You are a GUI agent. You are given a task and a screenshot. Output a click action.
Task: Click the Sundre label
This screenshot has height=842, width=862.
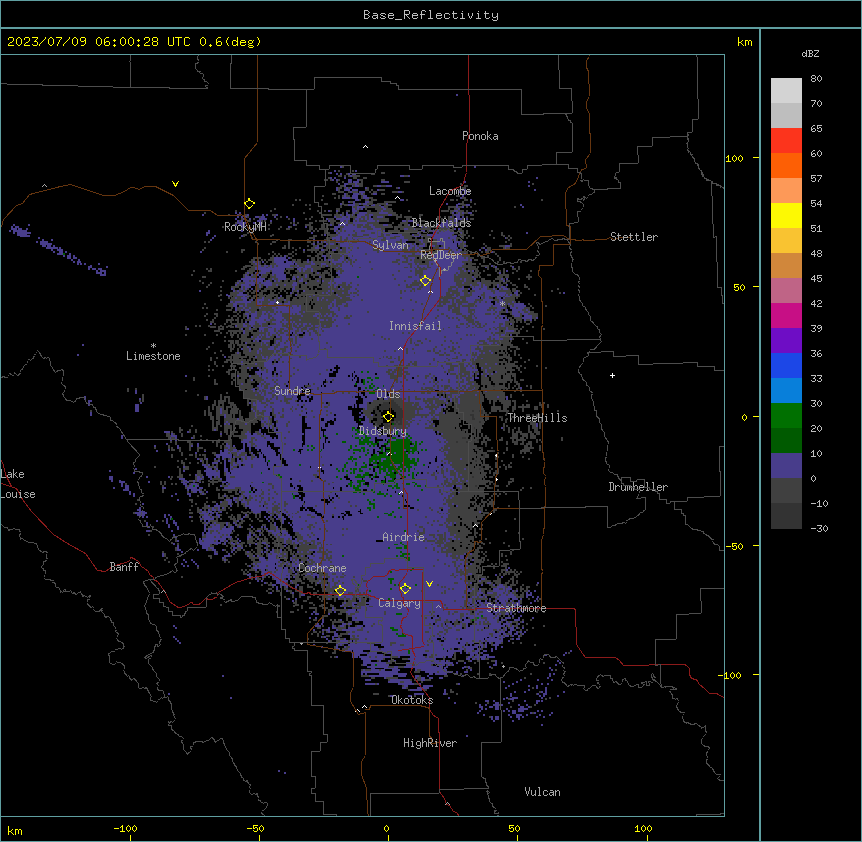point(292,391)
